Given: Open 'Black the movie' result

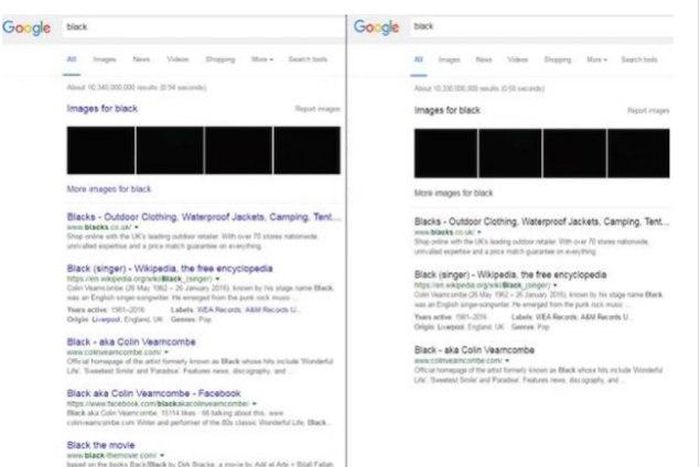Looking at the screenshot, I should (x=101, y=445).
